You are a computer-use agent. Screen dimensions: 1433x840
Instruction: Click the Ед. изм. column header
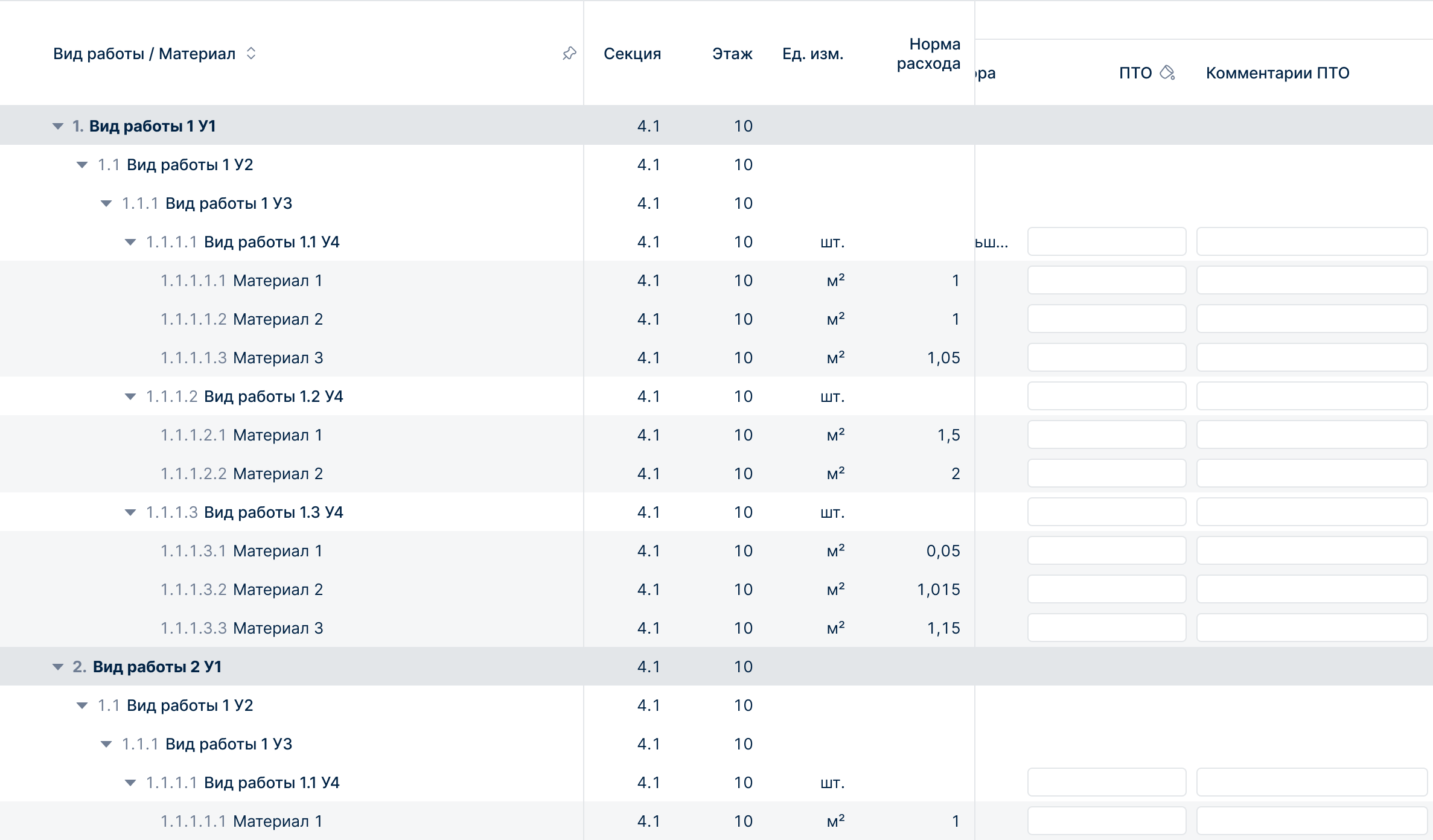[x=812, y=54]
